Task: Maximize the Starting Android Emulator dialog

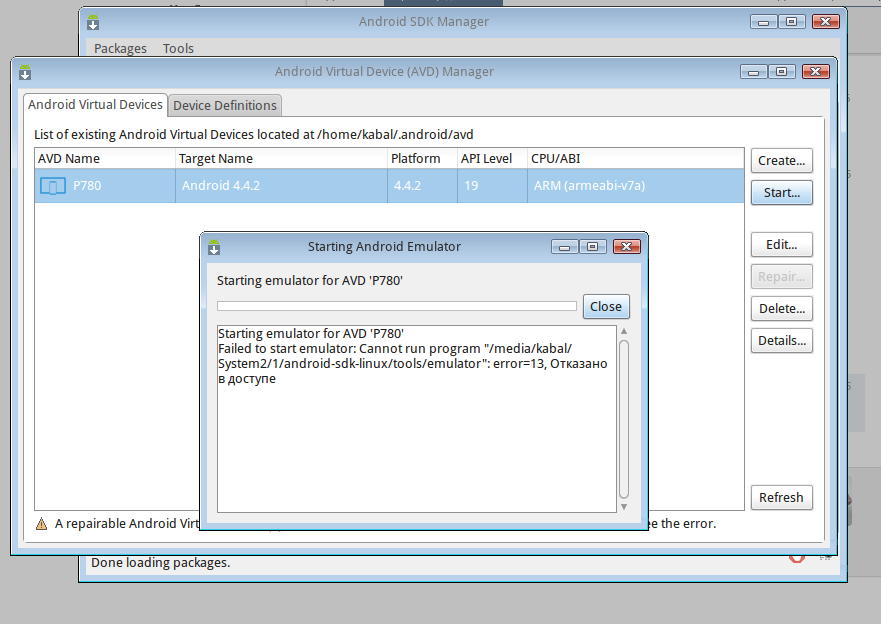Action: click(593, 247)
